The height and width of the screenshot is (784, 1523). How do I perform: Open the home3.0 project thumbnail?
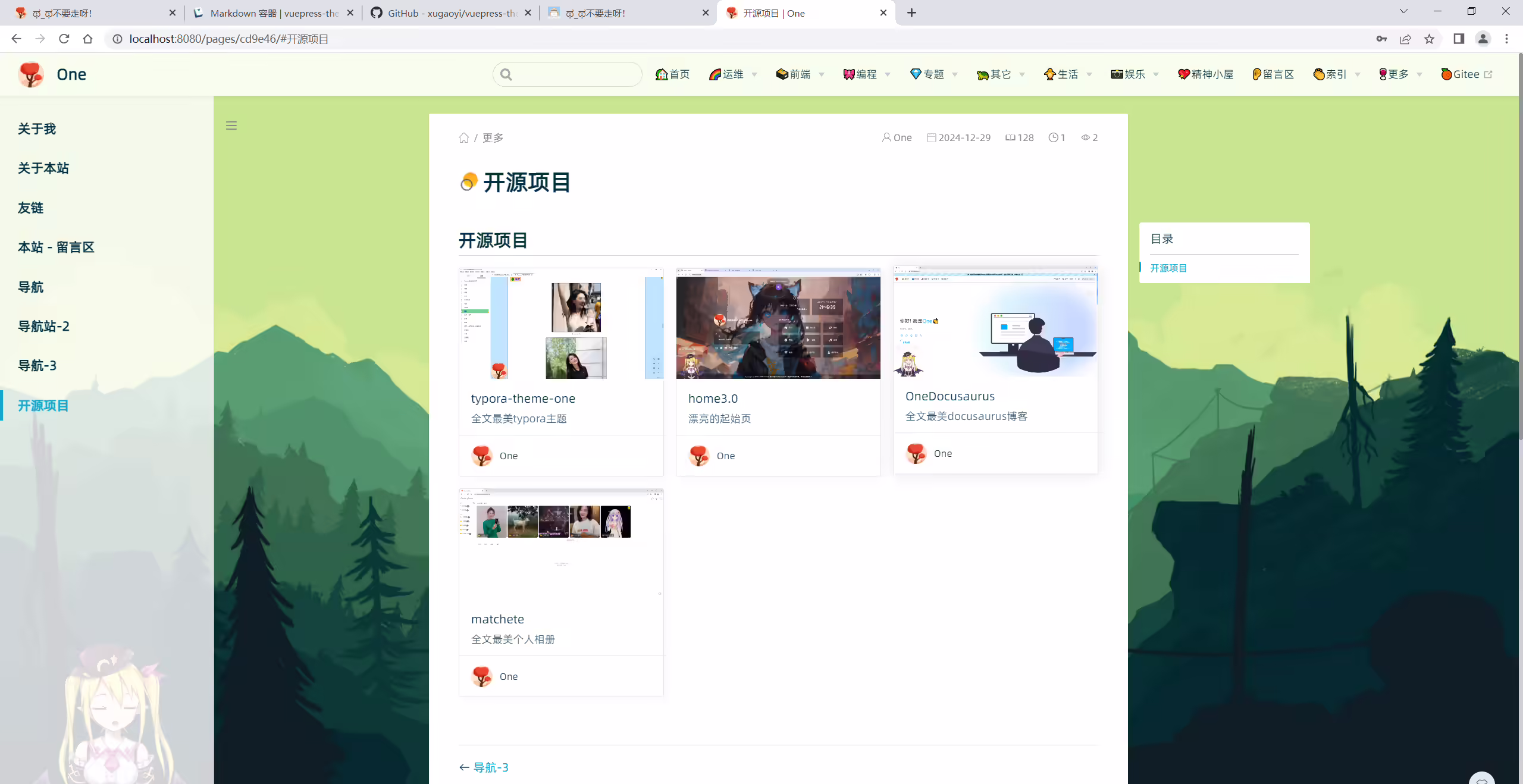(778, 323)
